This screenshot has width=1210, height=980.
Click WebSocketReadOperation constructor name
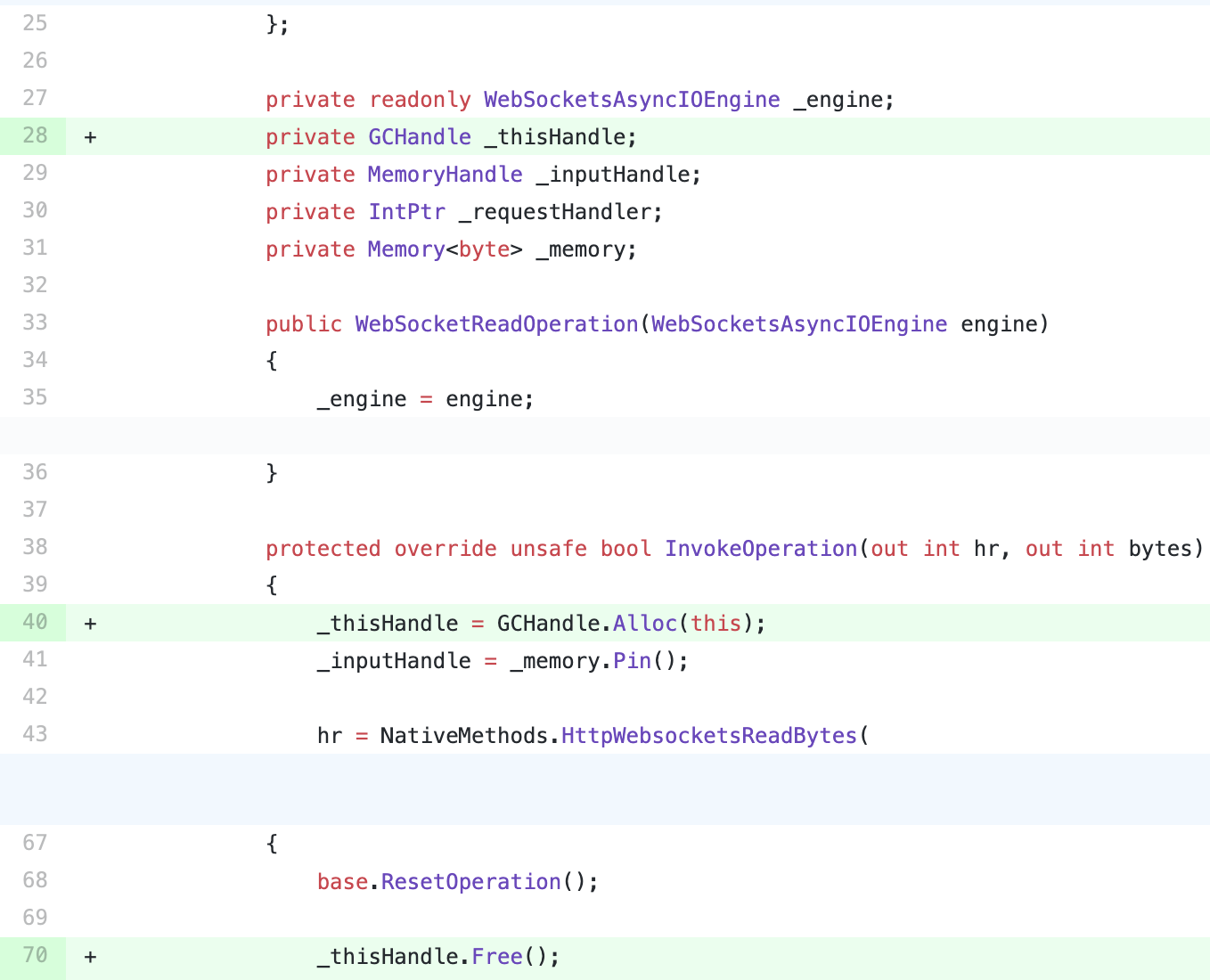[x=496, y=324]
